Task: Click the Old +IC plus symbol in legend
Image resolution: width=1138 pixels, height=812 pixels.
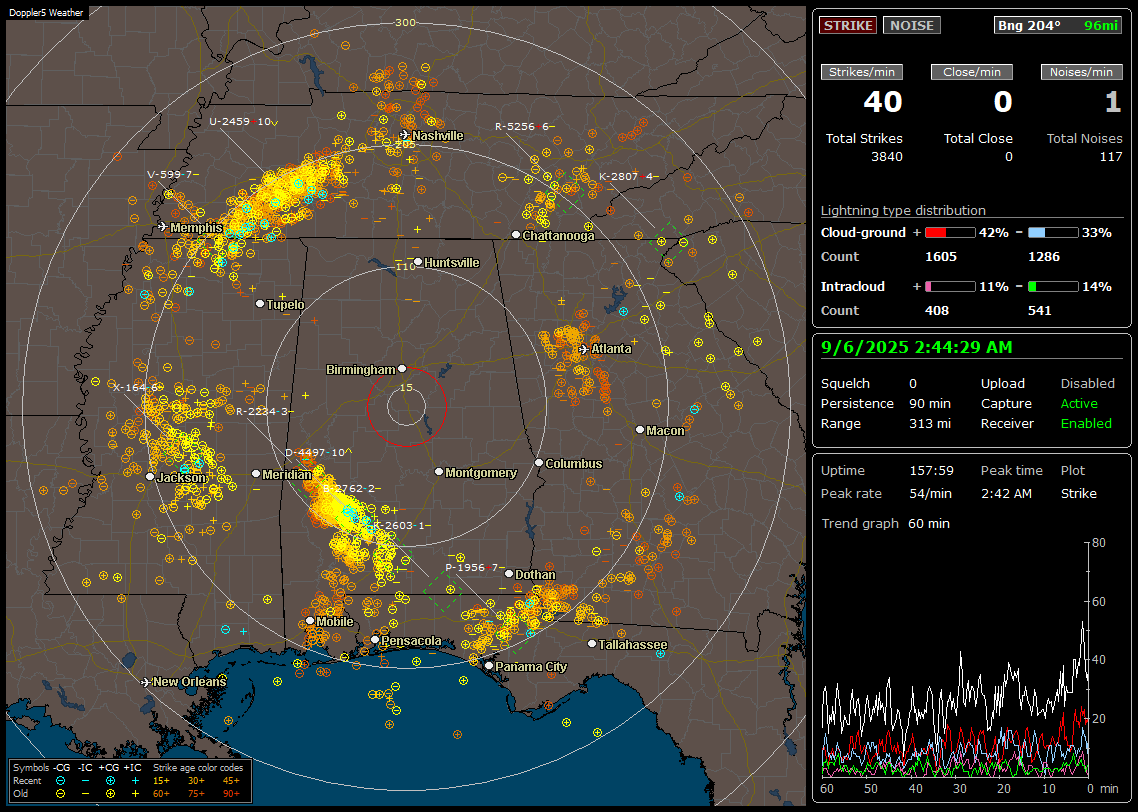Action: [135, 794]
